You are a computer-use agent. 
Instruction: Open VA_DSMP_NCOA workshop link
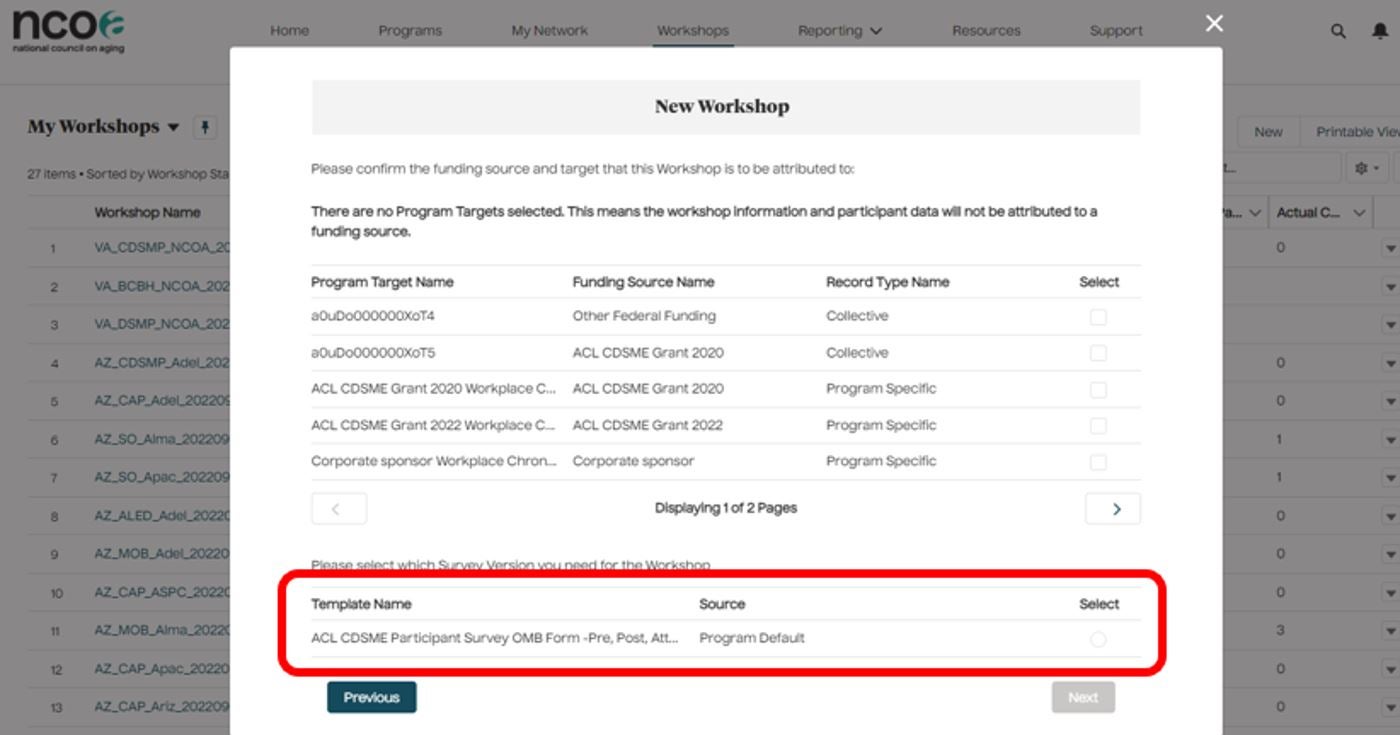(x=162, y=325)
